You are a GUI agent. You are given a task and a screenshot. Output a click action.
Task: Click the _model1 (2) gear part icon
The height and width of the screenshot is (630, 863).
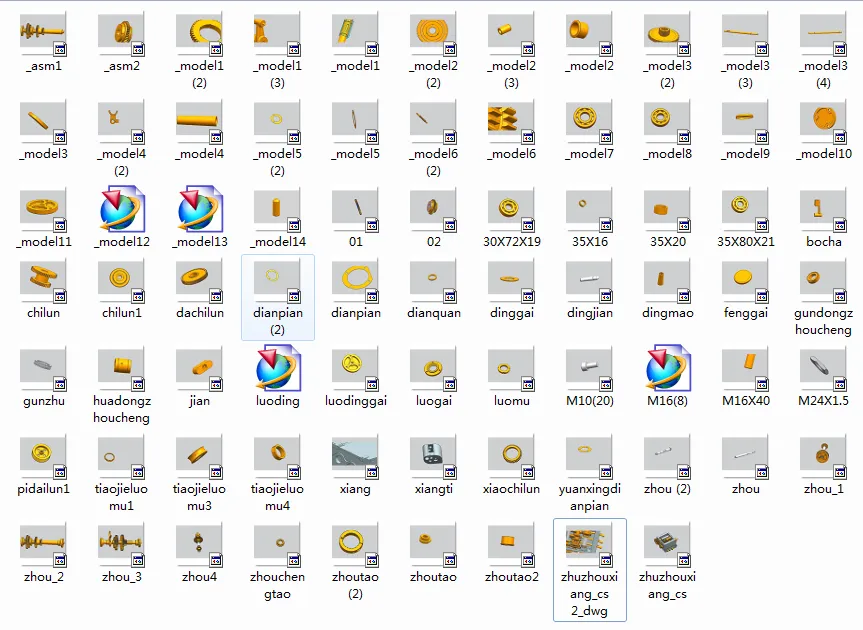199,34
